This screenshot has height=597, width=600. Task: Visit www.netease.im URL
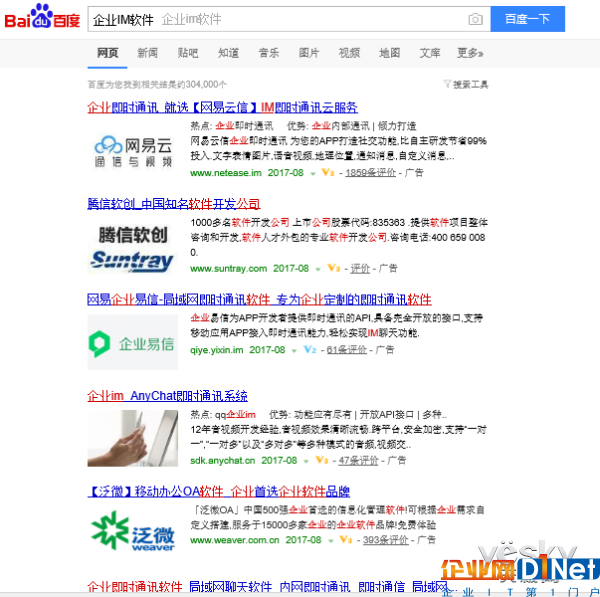(226, 173)
